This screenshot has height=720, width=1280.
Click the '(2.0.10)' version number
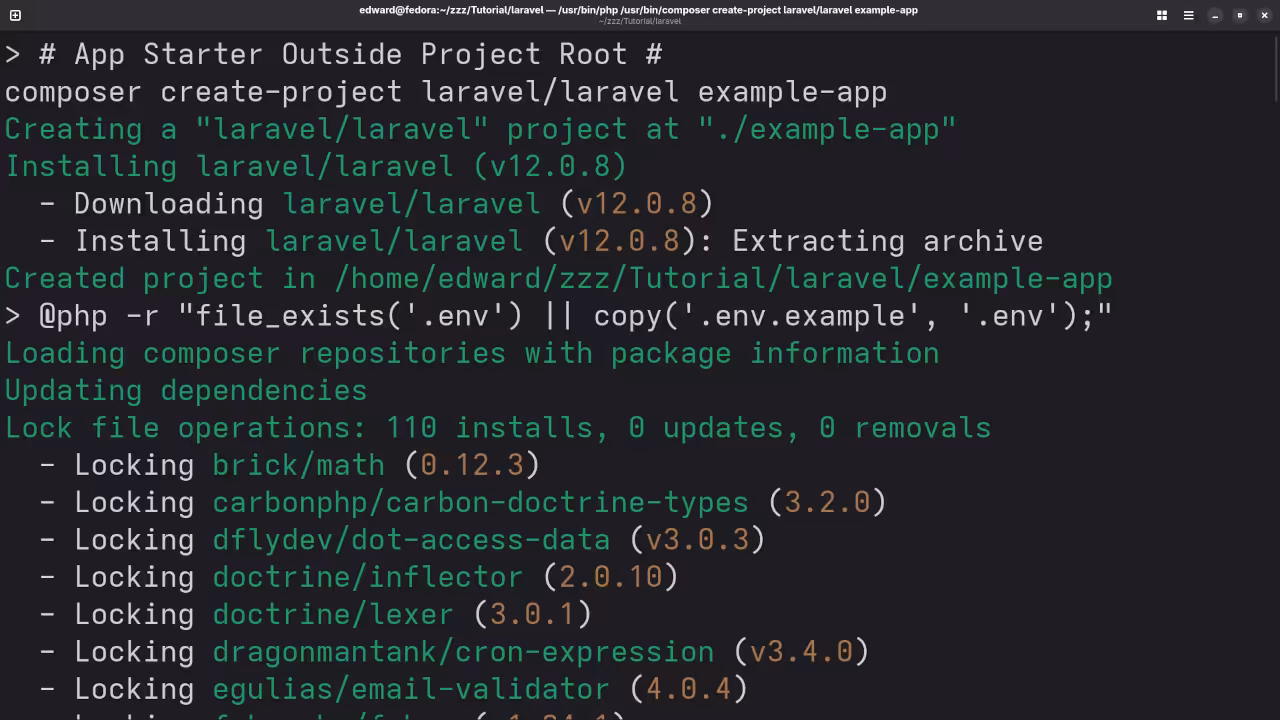pos(610,577)
